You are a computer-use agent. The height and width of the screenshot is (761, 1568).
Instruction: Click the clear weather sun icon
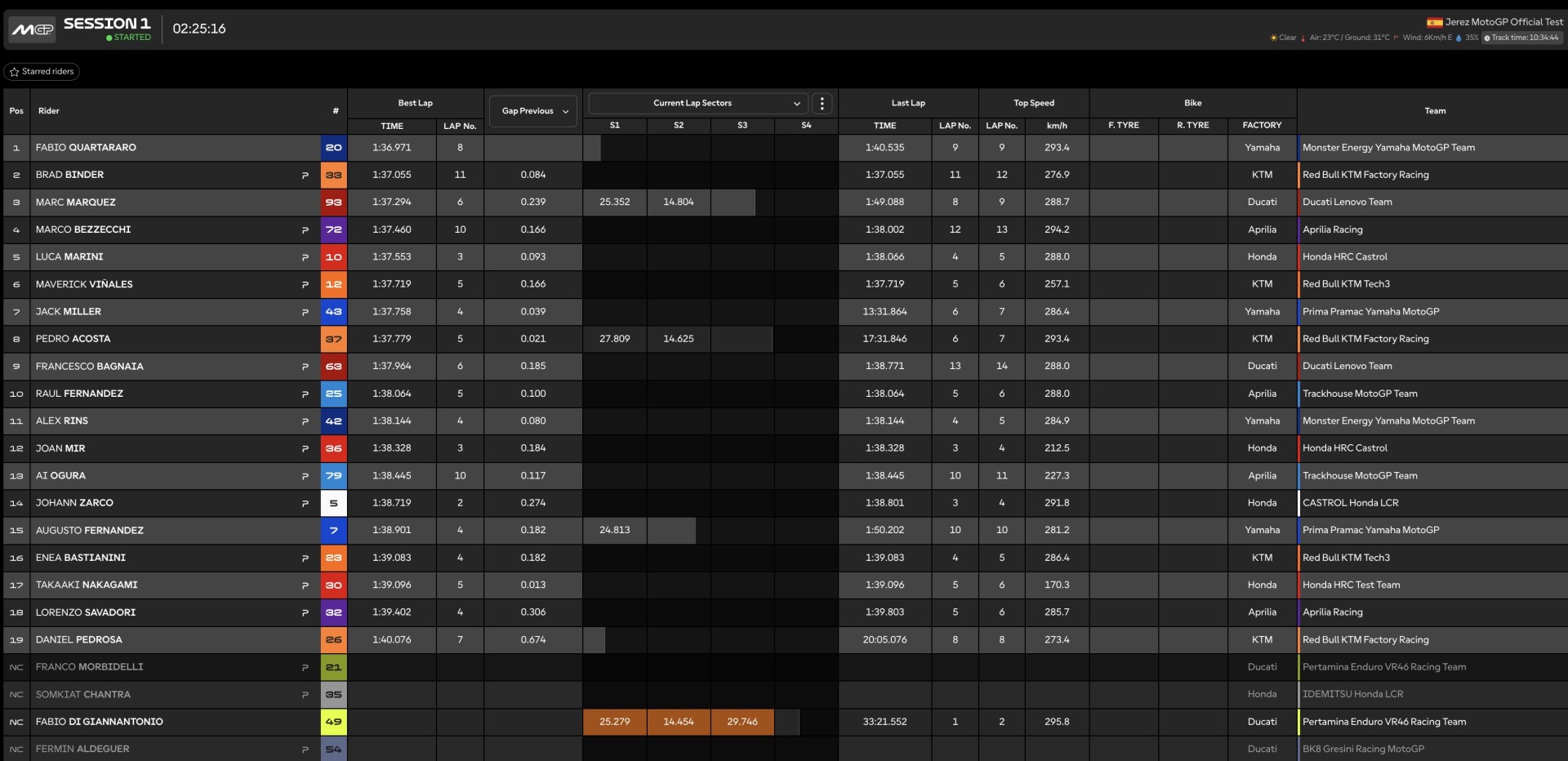pos(1273,38)
